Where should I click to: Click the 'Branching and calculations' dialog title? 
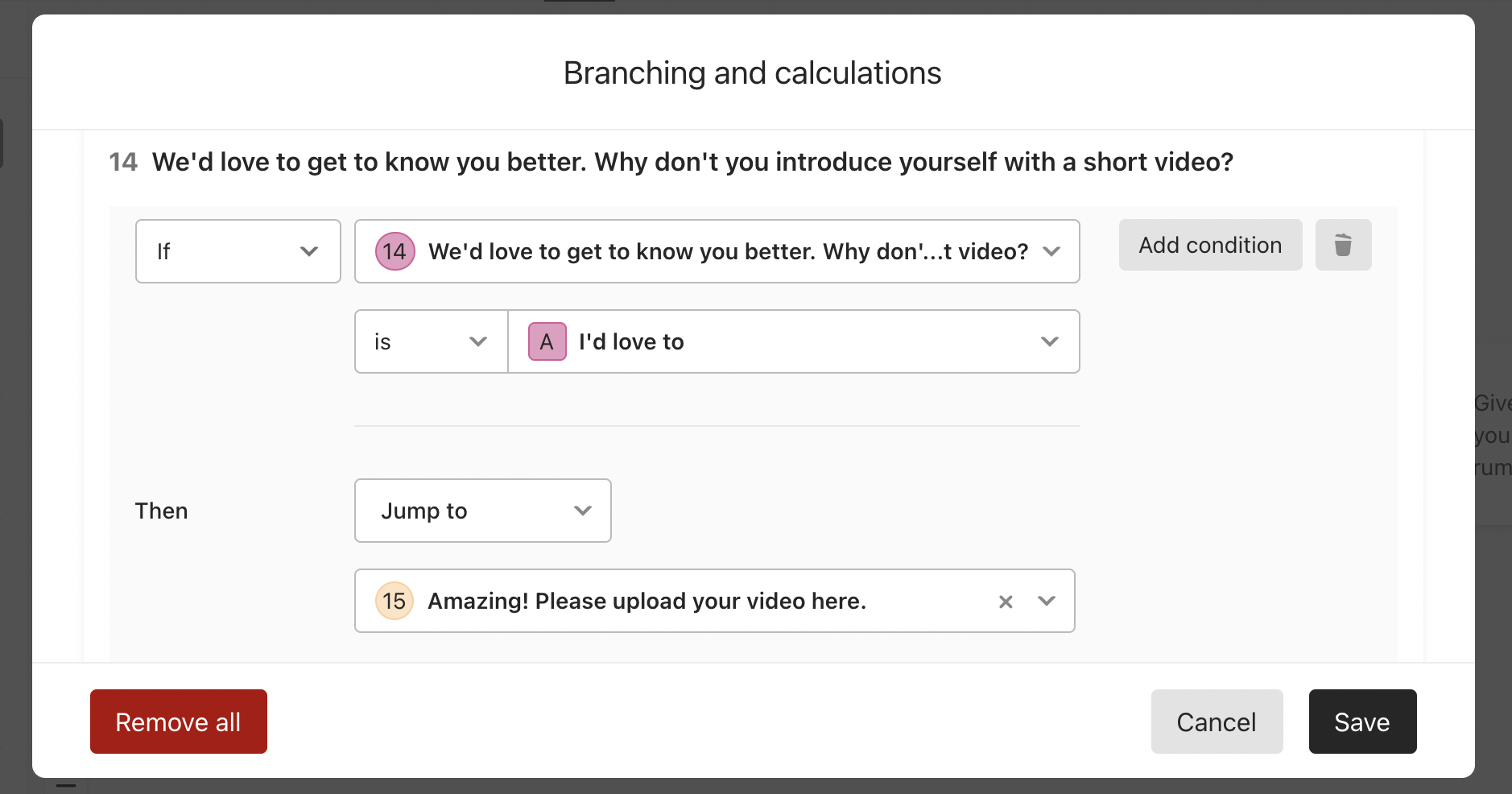coord(752,73)
